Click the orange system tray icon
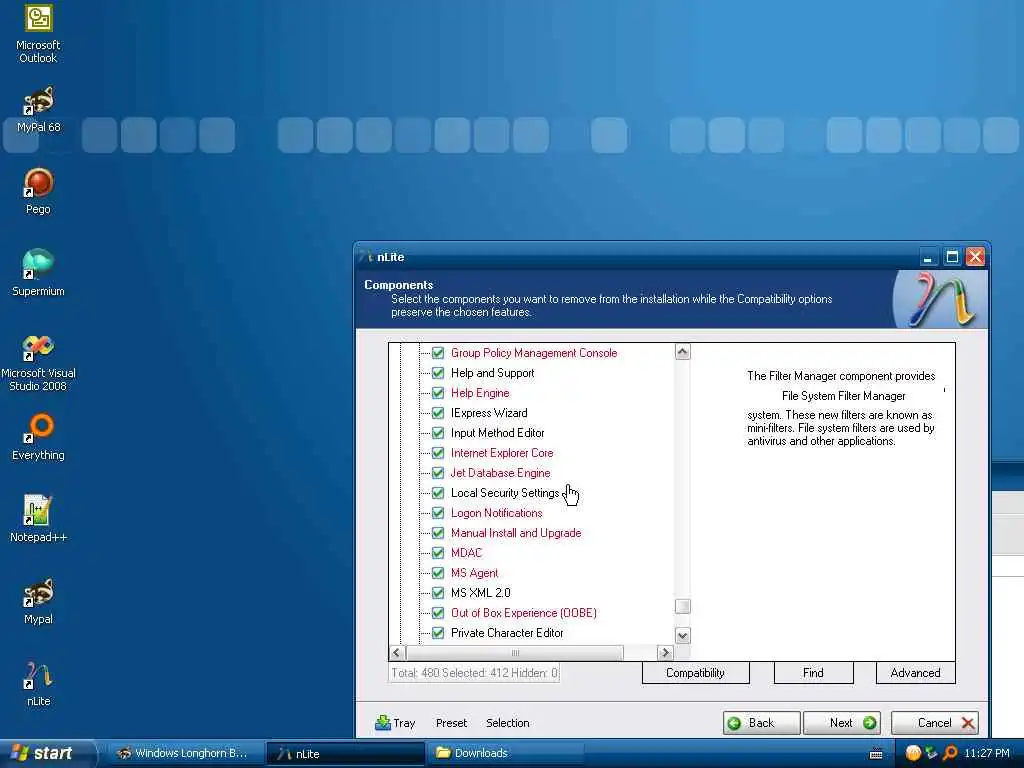 (913, 753)
